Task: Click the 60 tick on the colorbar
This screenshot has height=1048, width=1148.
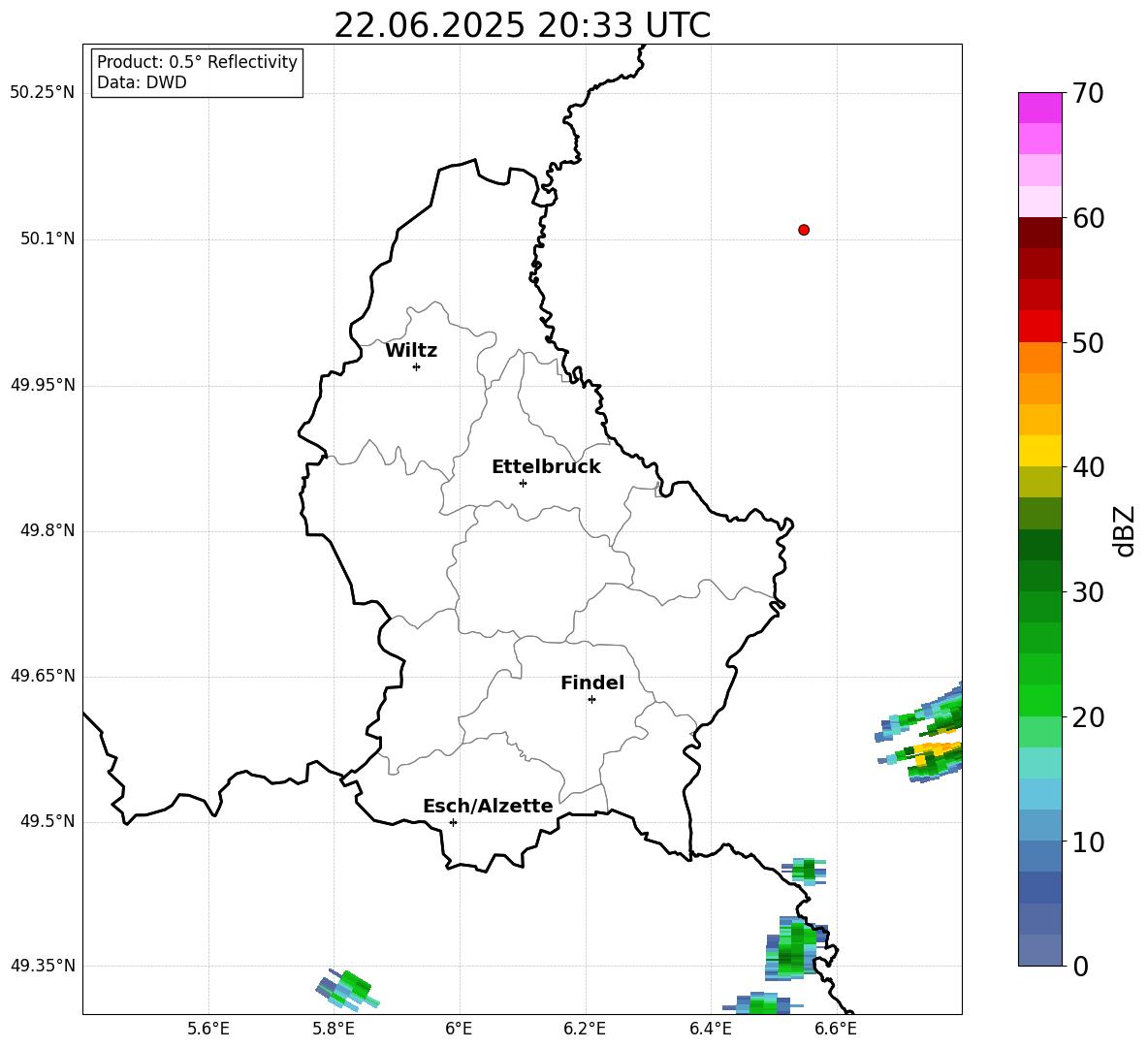Action: coord(1089,218)
